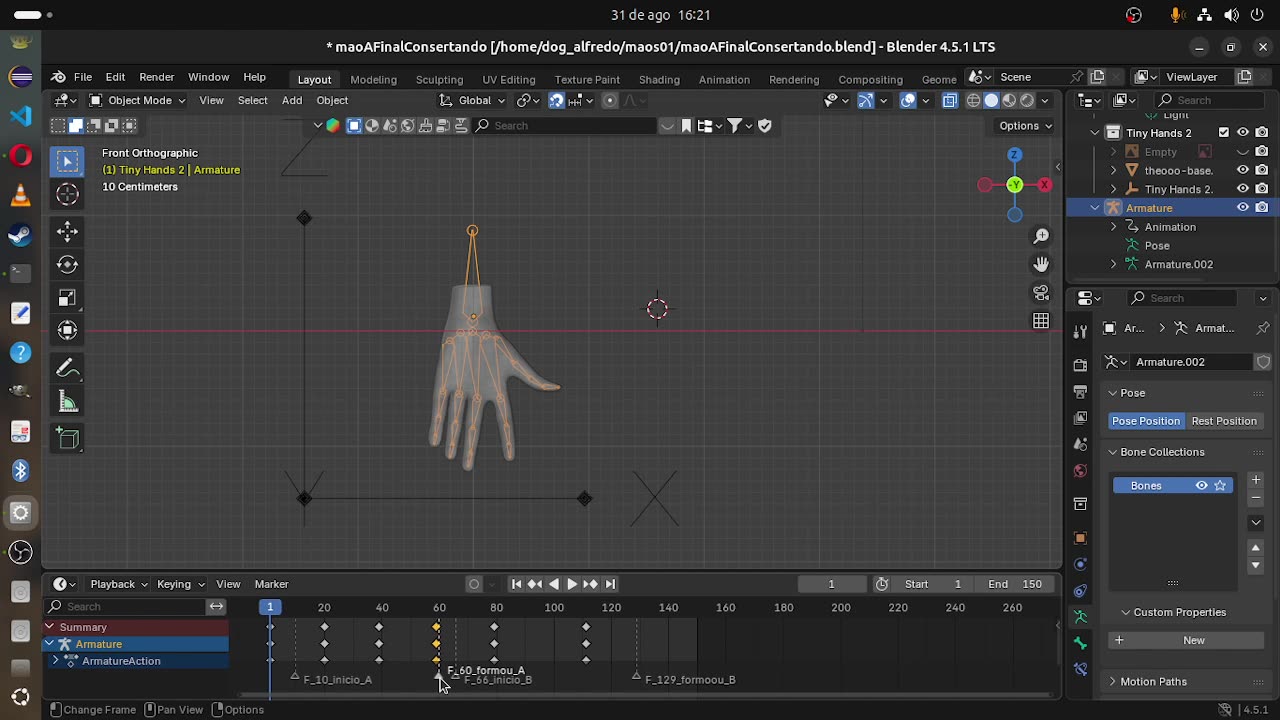Choose the Measure tool
The image size is (1280, 720).
pyautogui.click(x=67, y=402)
